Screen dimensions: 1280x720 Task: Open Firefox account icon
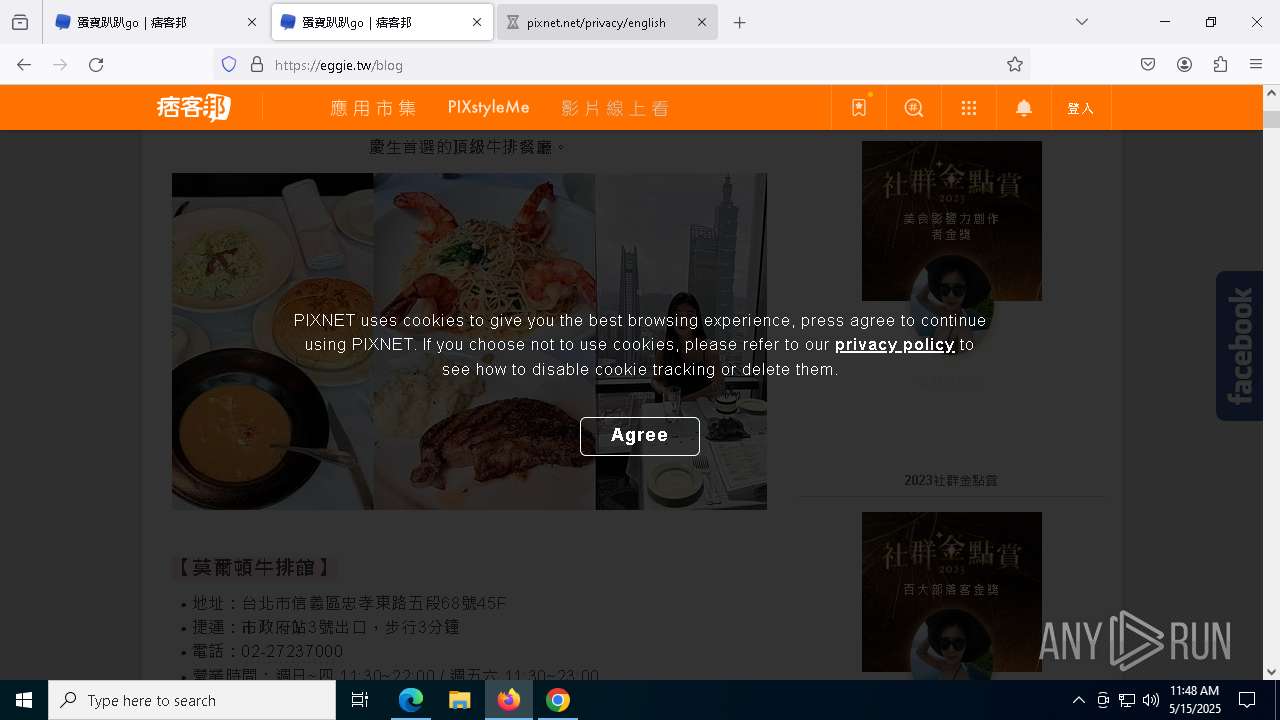(x=1184, y=64)
